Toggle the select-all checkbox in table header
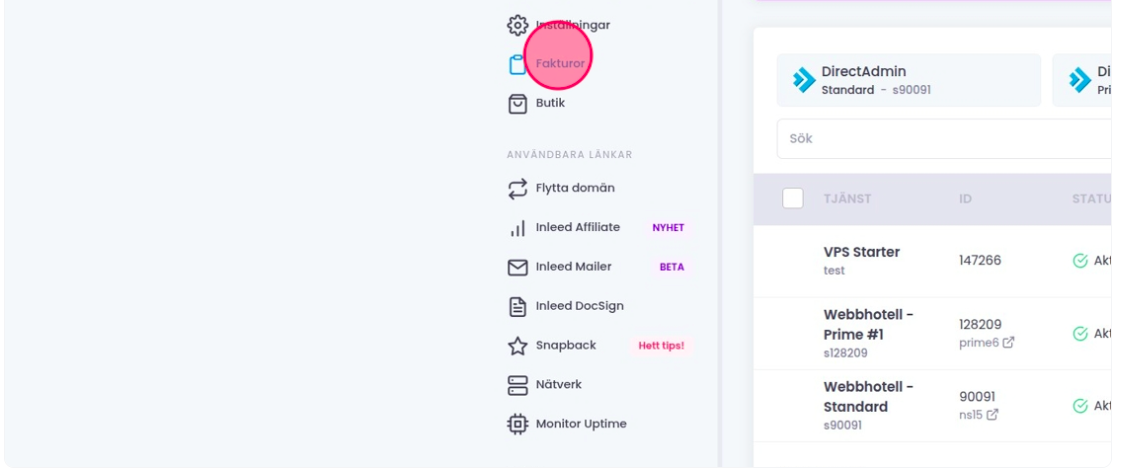1129x473 pixels. pos(793,199)
